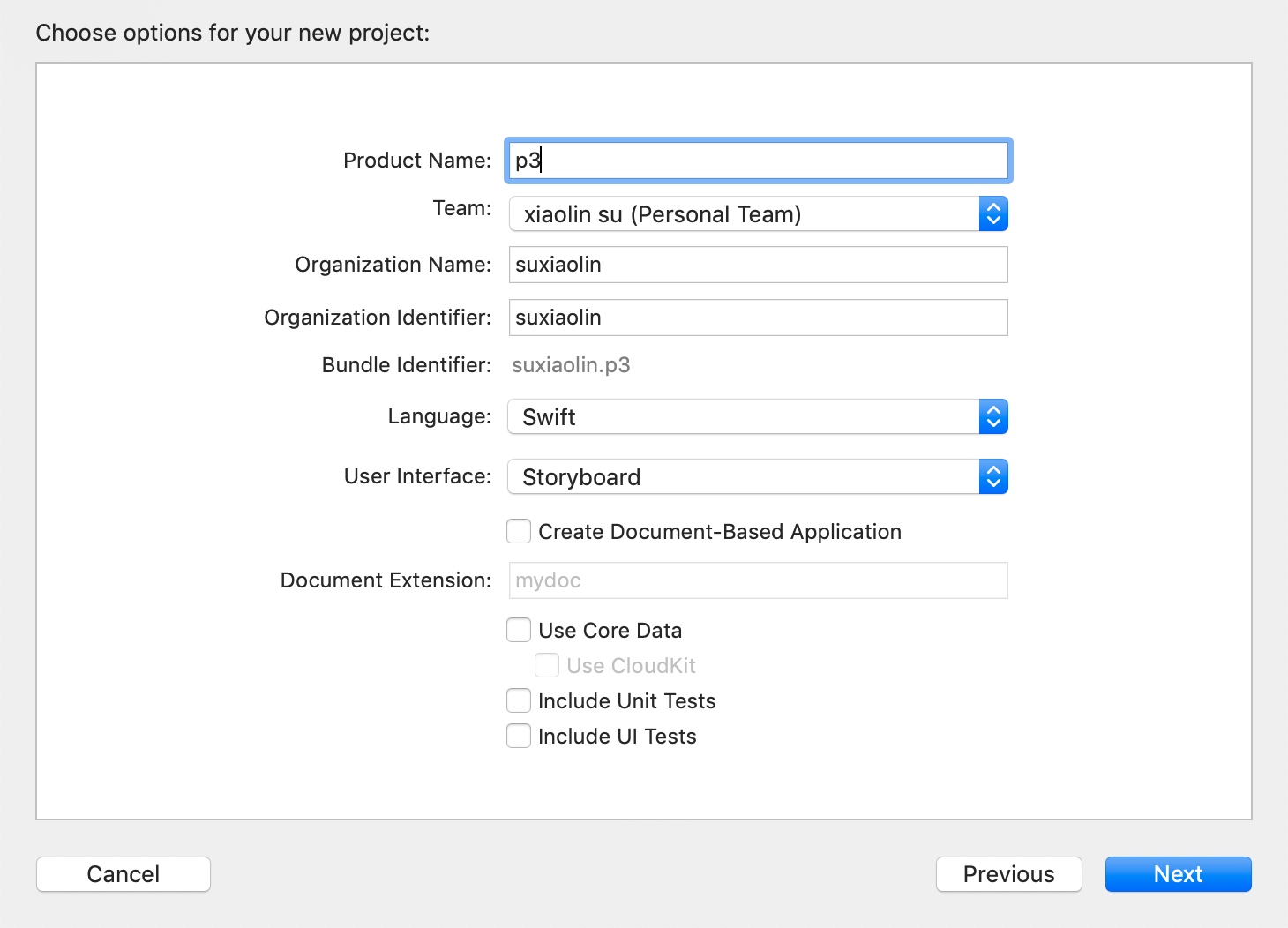
Task: Click the Document Extension field
Action: tap(758, 580)
